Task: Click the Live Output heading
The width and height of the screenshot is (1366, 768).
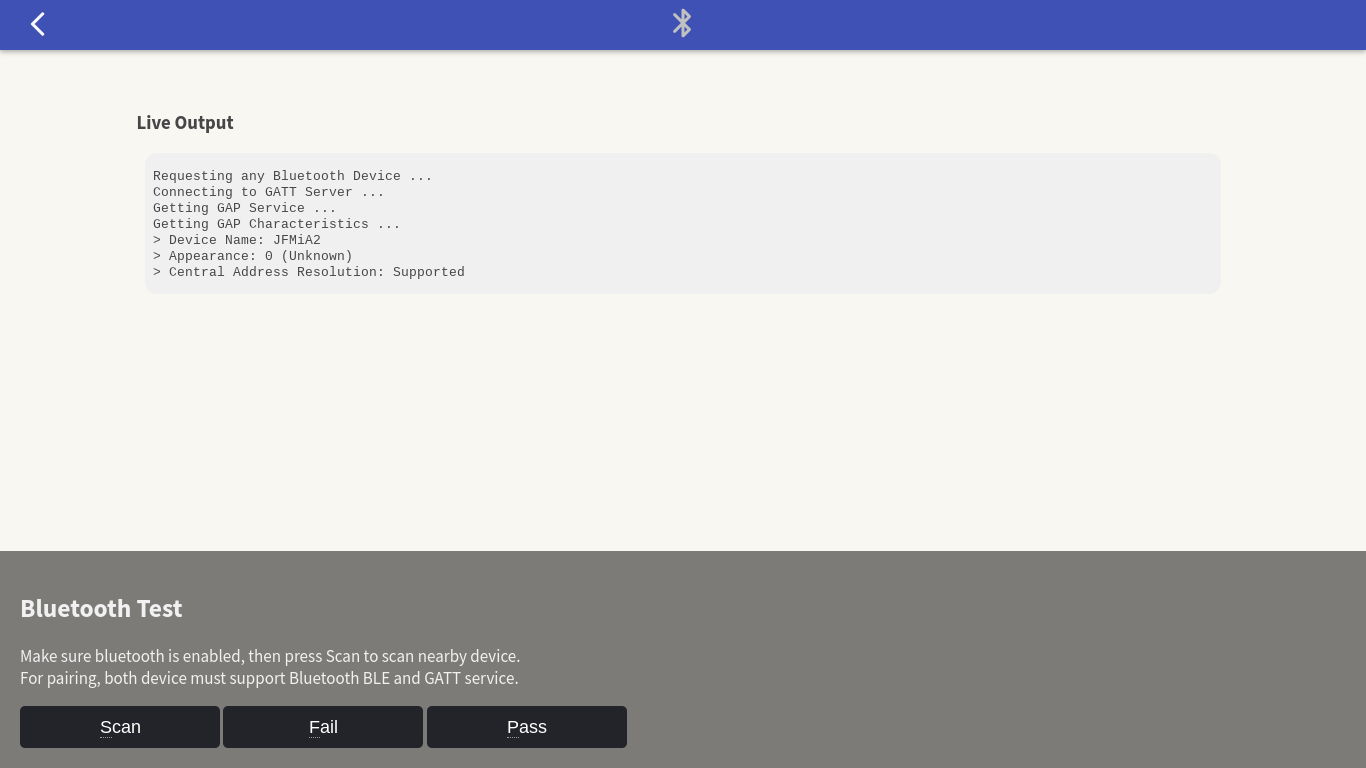Action: point(185,122)
